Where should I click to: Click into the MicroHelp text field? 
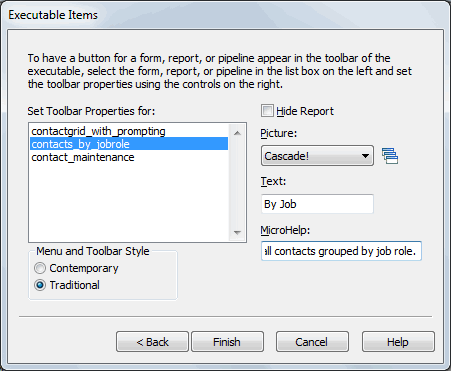click(x=341, y=251)
